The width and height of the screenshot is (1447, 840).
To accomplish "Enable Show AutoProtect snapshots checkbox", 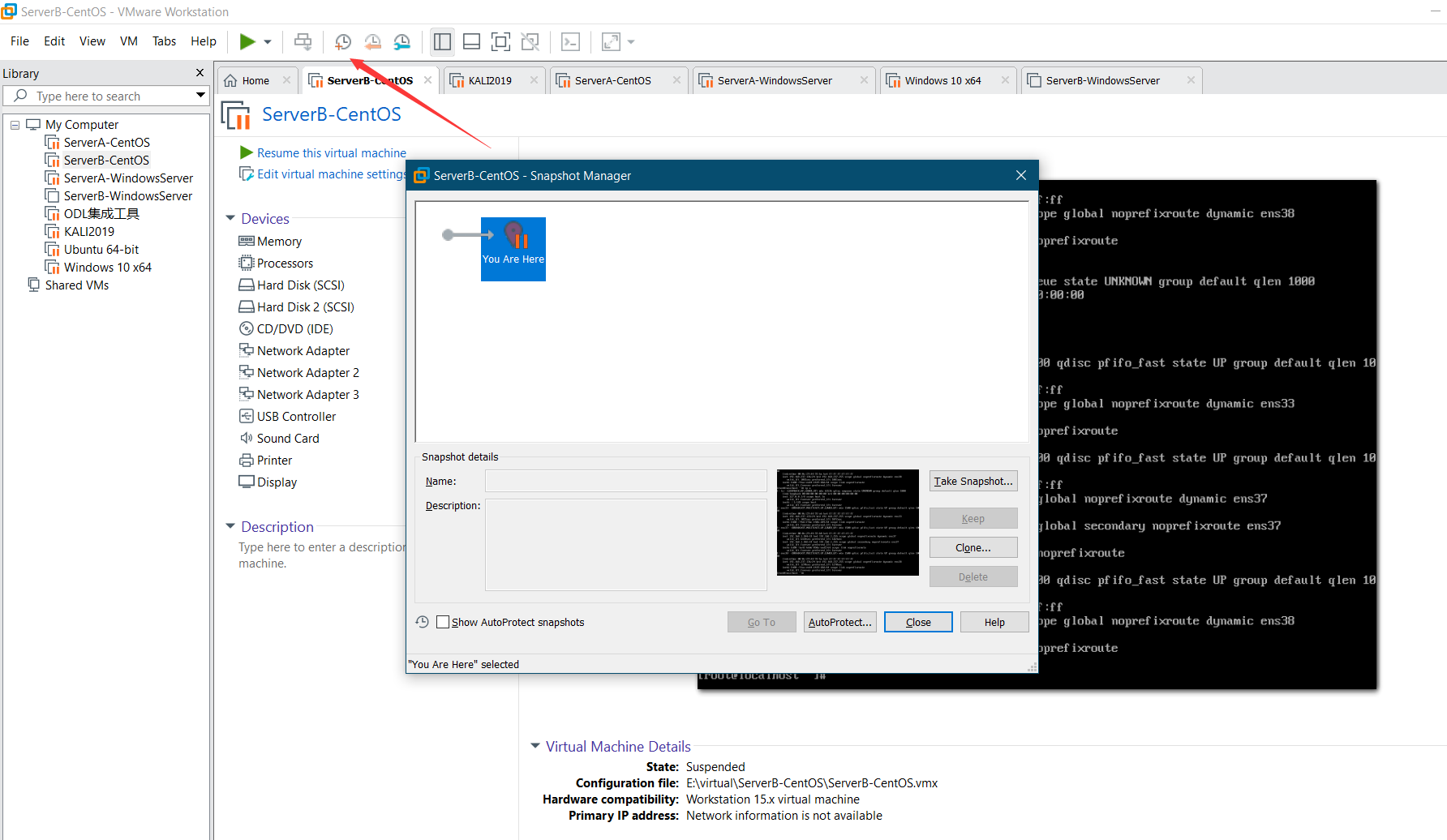I will coord(443,622).
